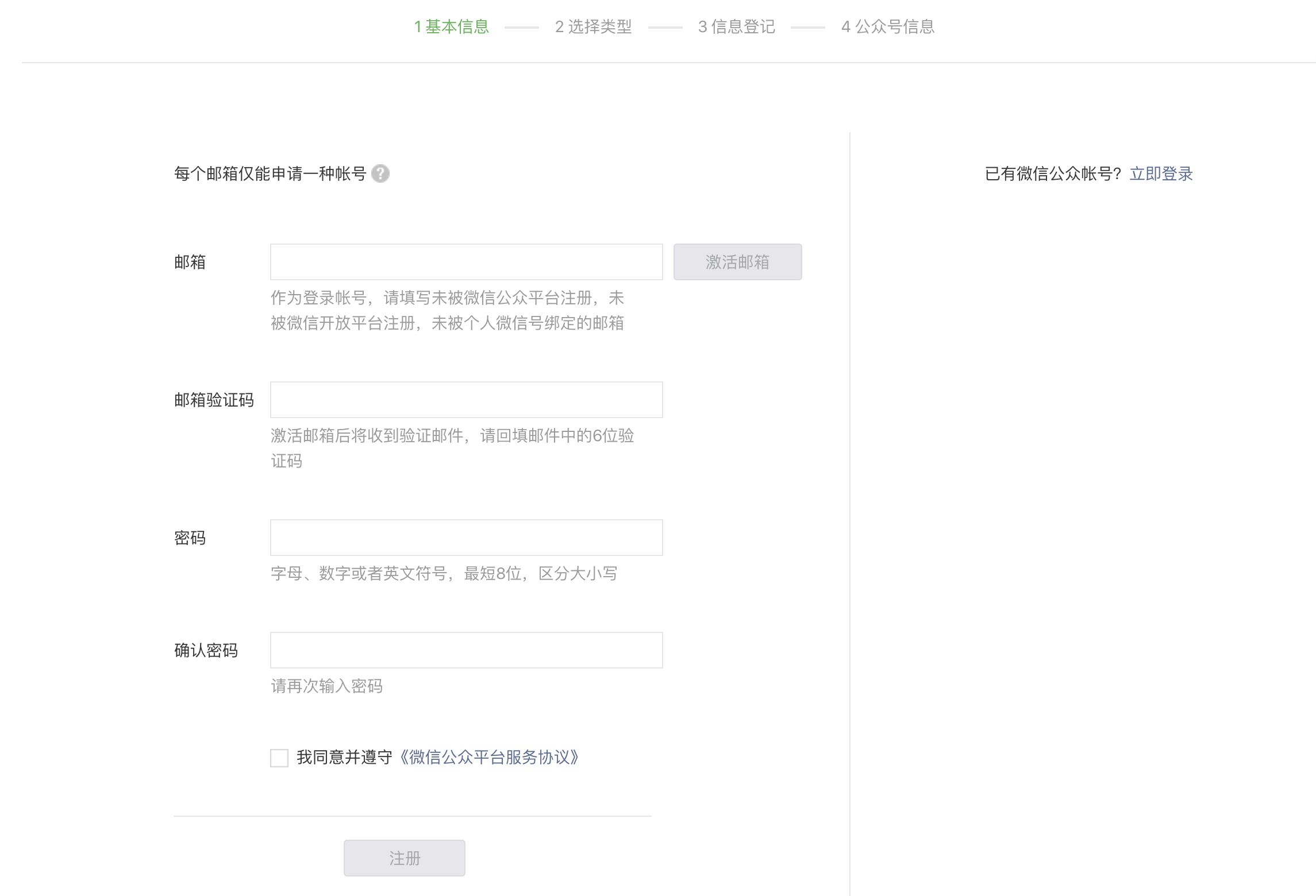Select step 2 选择类型
The width and height of the screenshot is (1316, 896).
[x=593, y=26]
